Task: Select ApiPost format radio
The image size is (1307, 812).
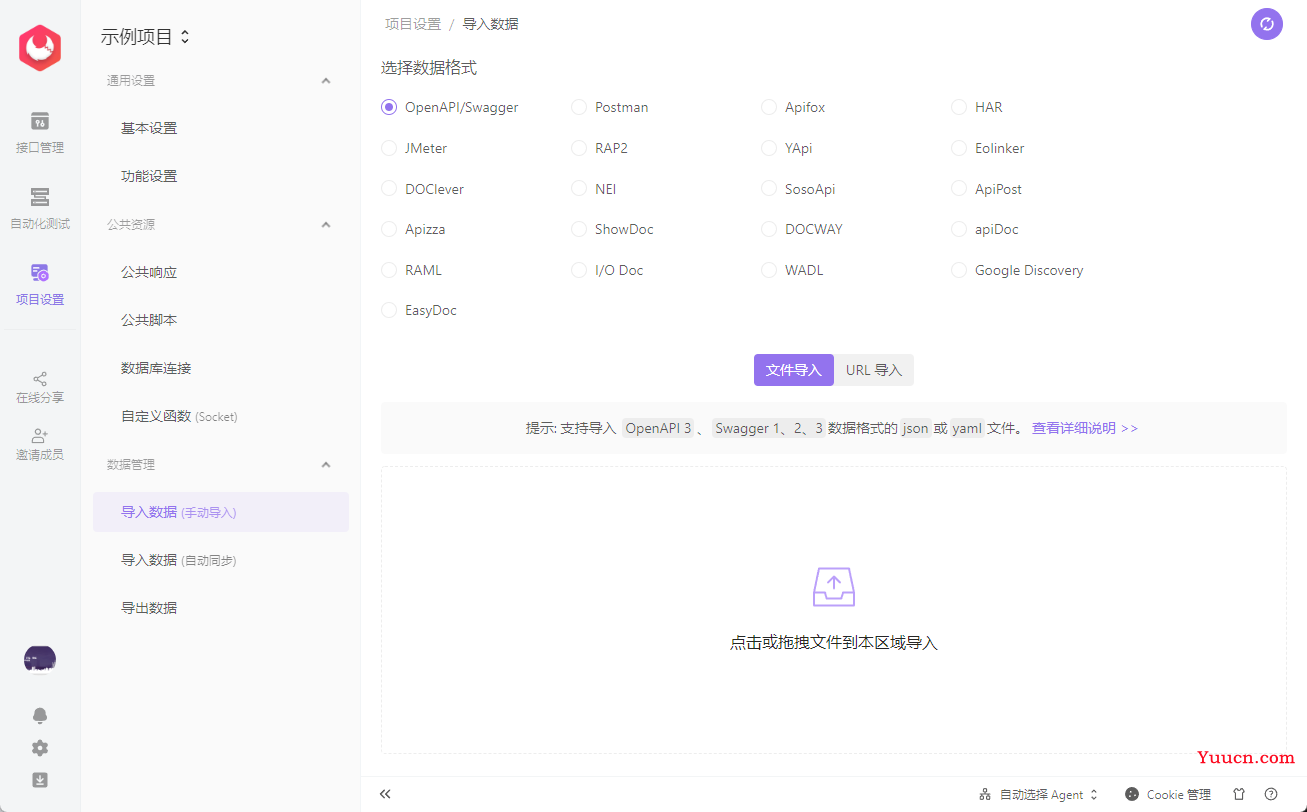Action: coord(959,188)
